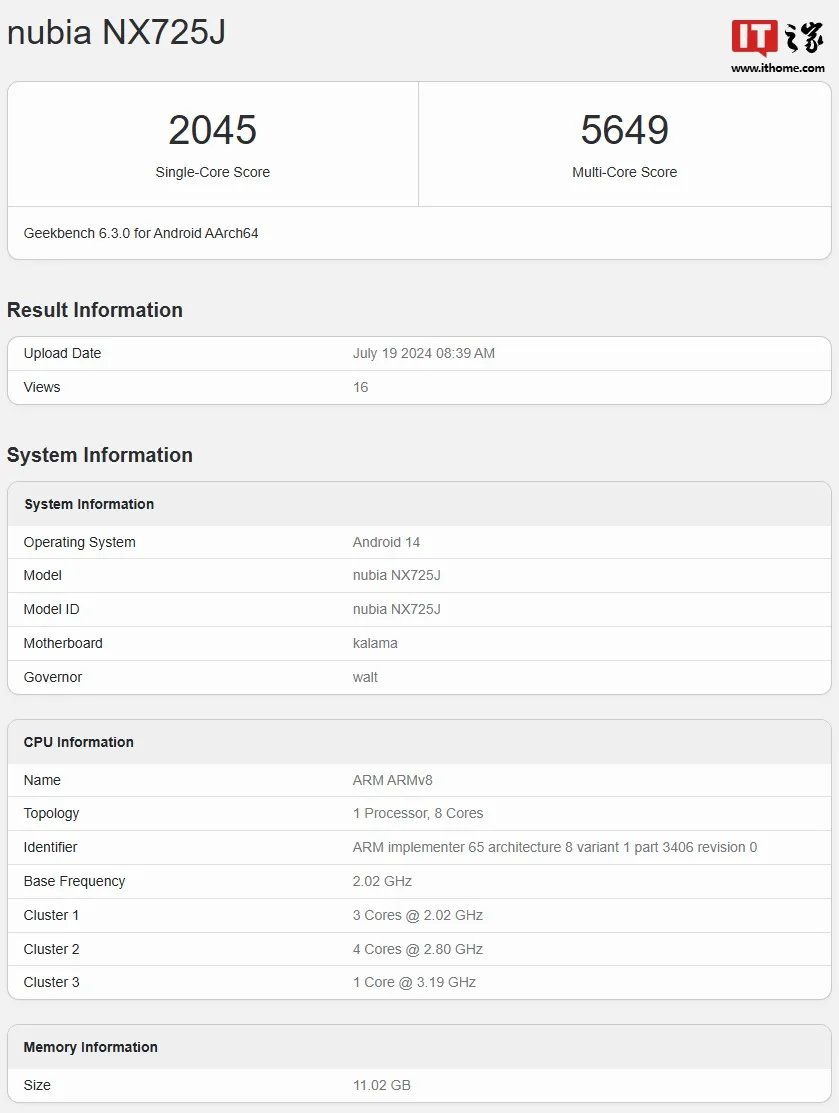Select the value "3 Cores @ 2.02 GHz"
Viewport: 839px width, 1113px height.
418,916
